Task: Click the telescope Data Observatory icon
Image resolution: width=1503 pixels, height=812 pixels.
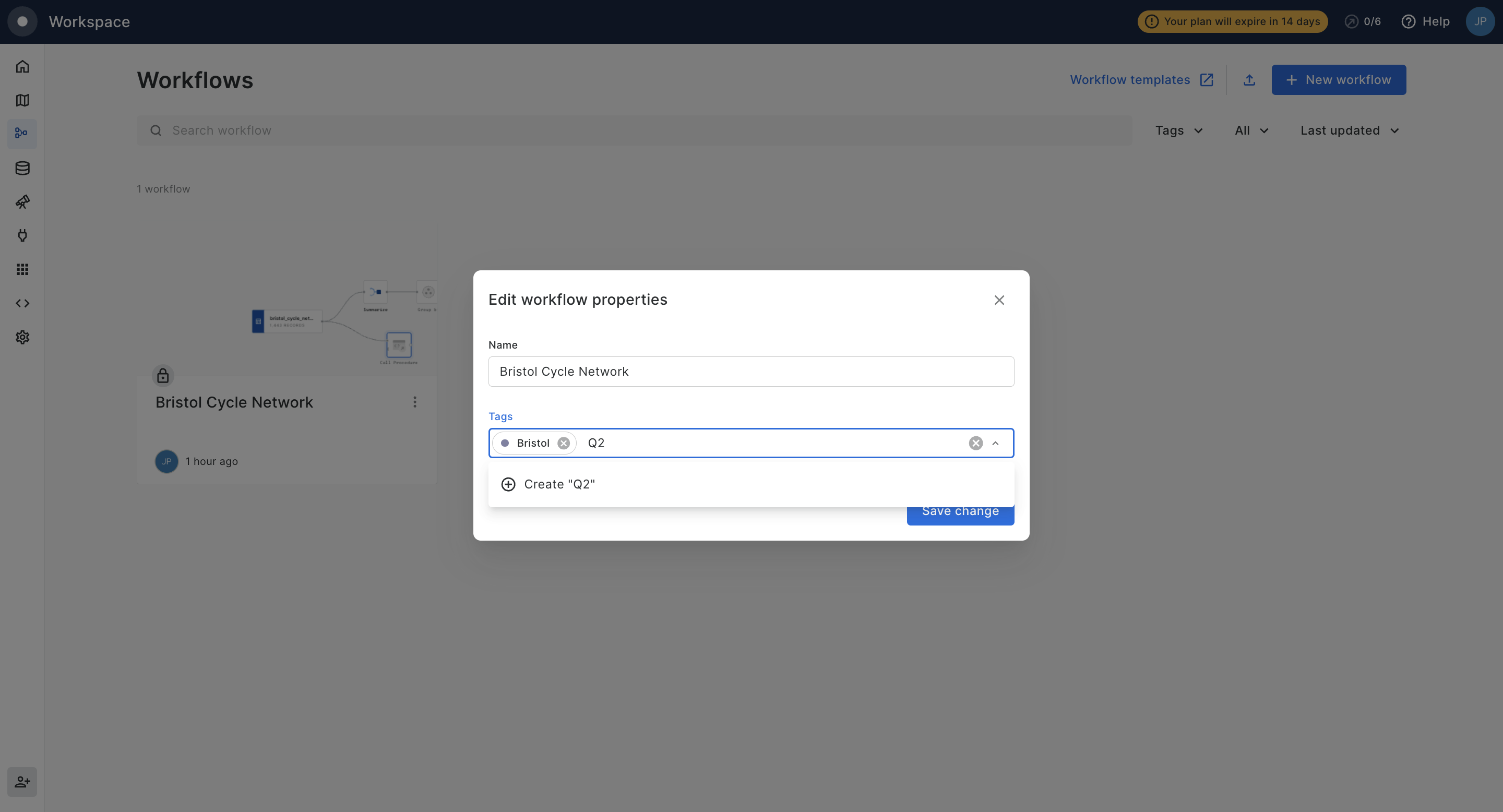Action: (22, 202)
